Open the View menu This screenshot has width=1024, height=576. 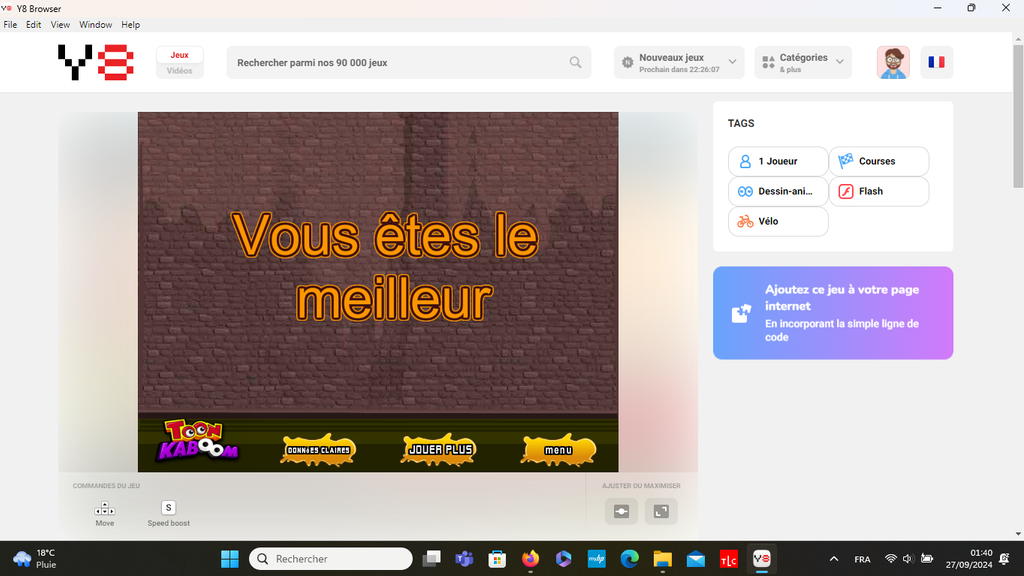point(60,24)
